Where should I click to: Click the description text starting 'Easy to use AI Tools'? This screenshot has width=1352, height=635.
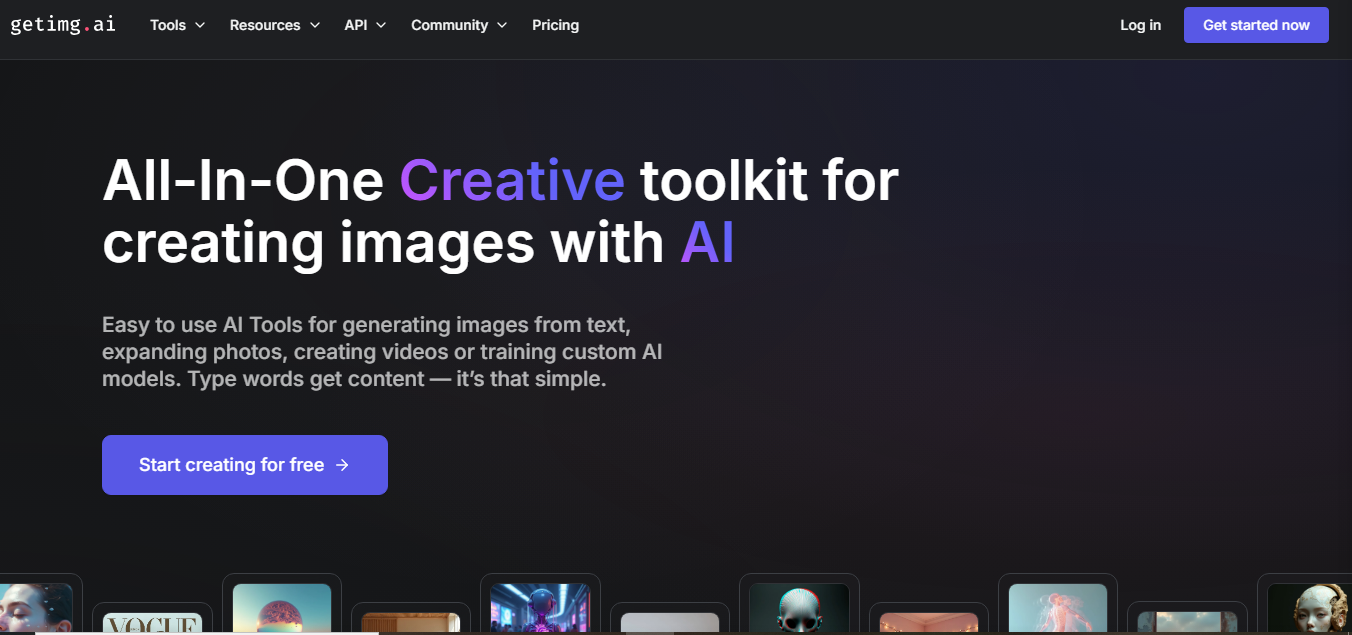[x=382, y=352]
